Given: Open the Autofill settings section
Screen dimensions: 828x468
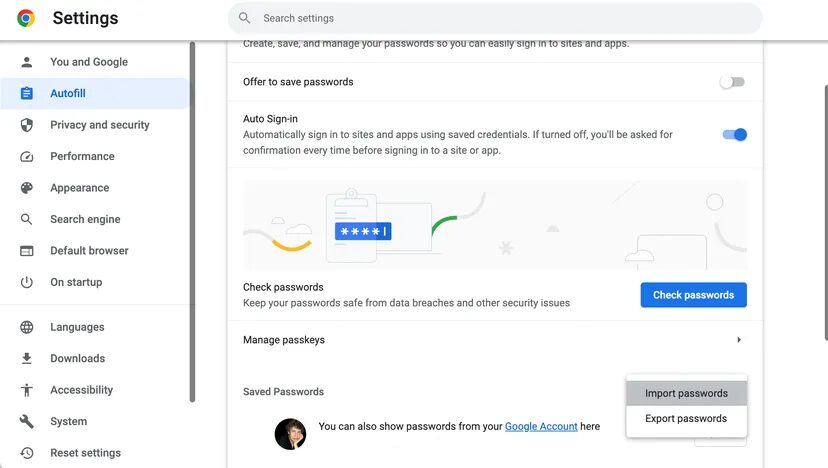Looking at the screenshot, I should pos(68,93).
